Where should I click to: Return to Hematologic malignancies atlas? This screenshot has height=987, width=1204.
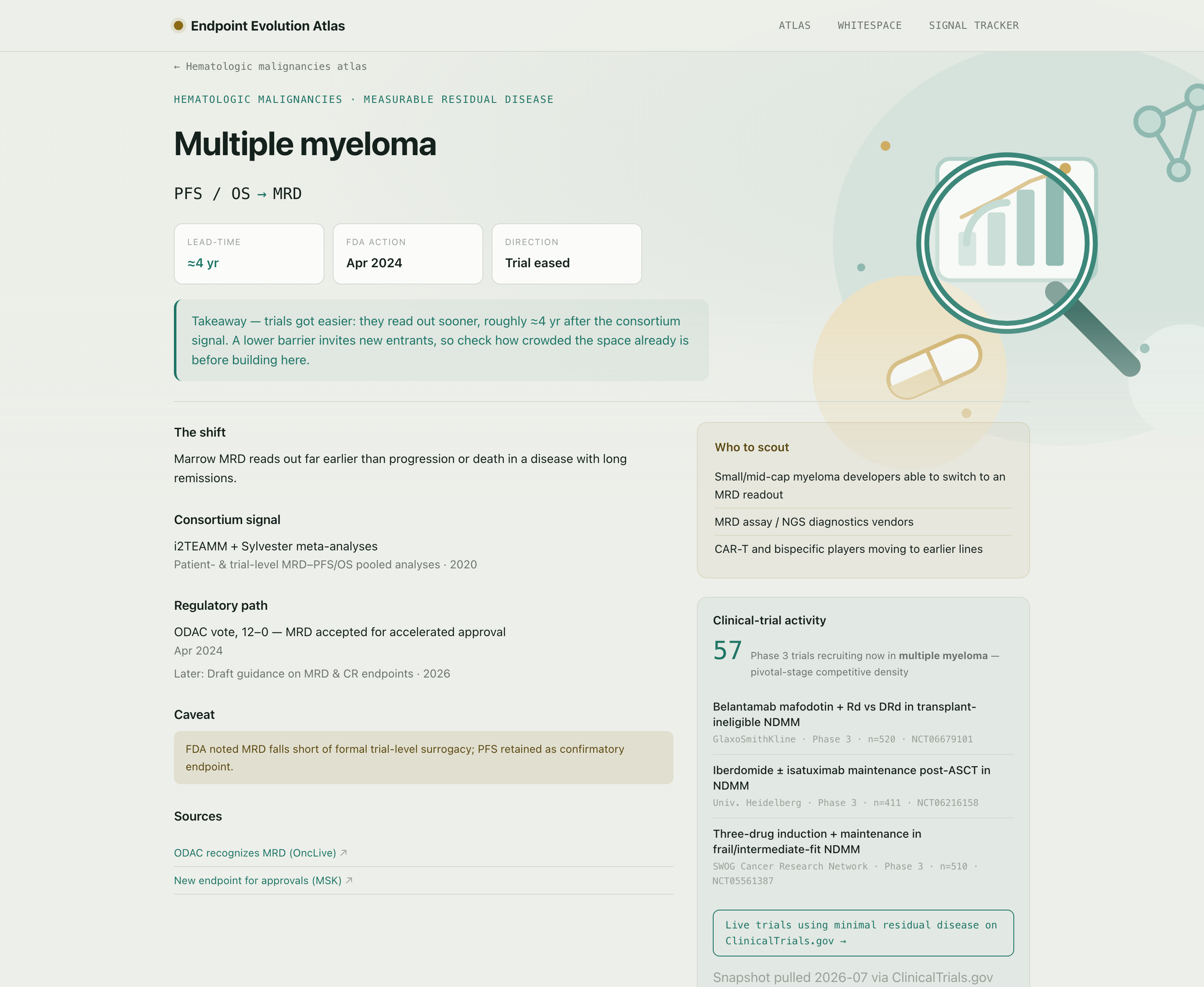(270, 66)
